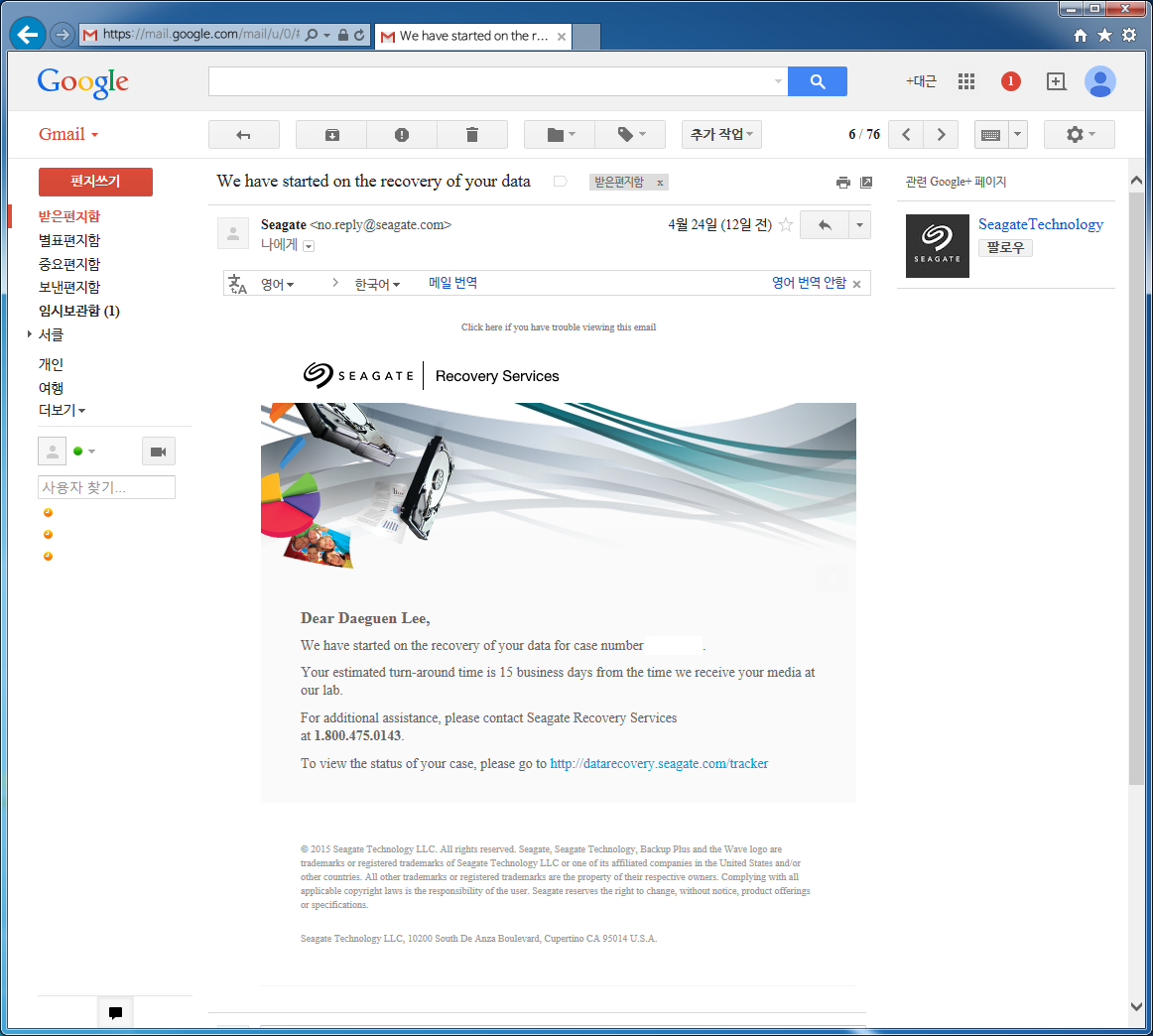Expand the input tools dropdown arrow
This screenshot has height=1036, width=1153.
click(1018, 135)
